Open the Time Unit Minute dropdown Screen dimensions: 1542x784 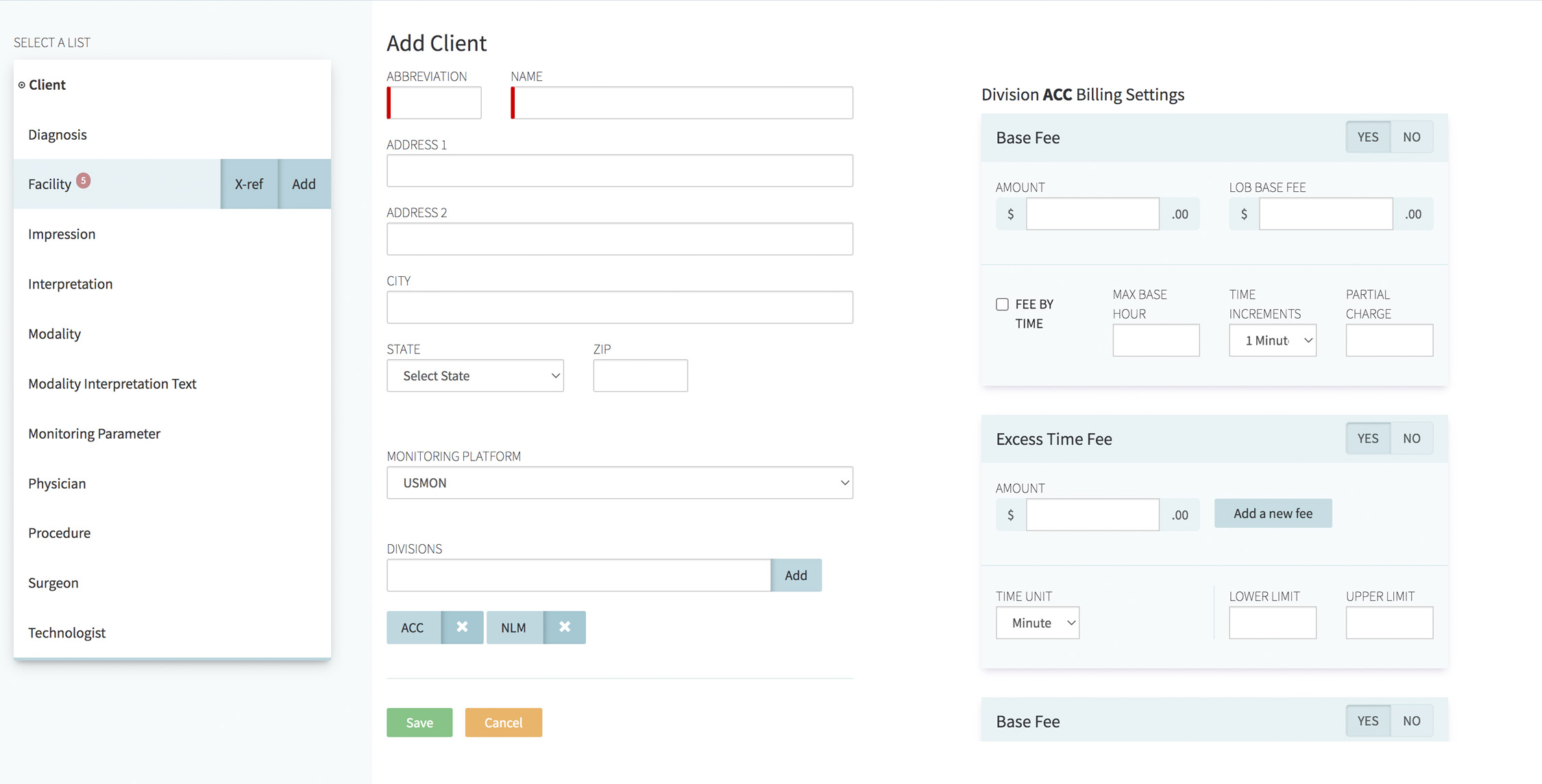click(x=1037, y=622)
